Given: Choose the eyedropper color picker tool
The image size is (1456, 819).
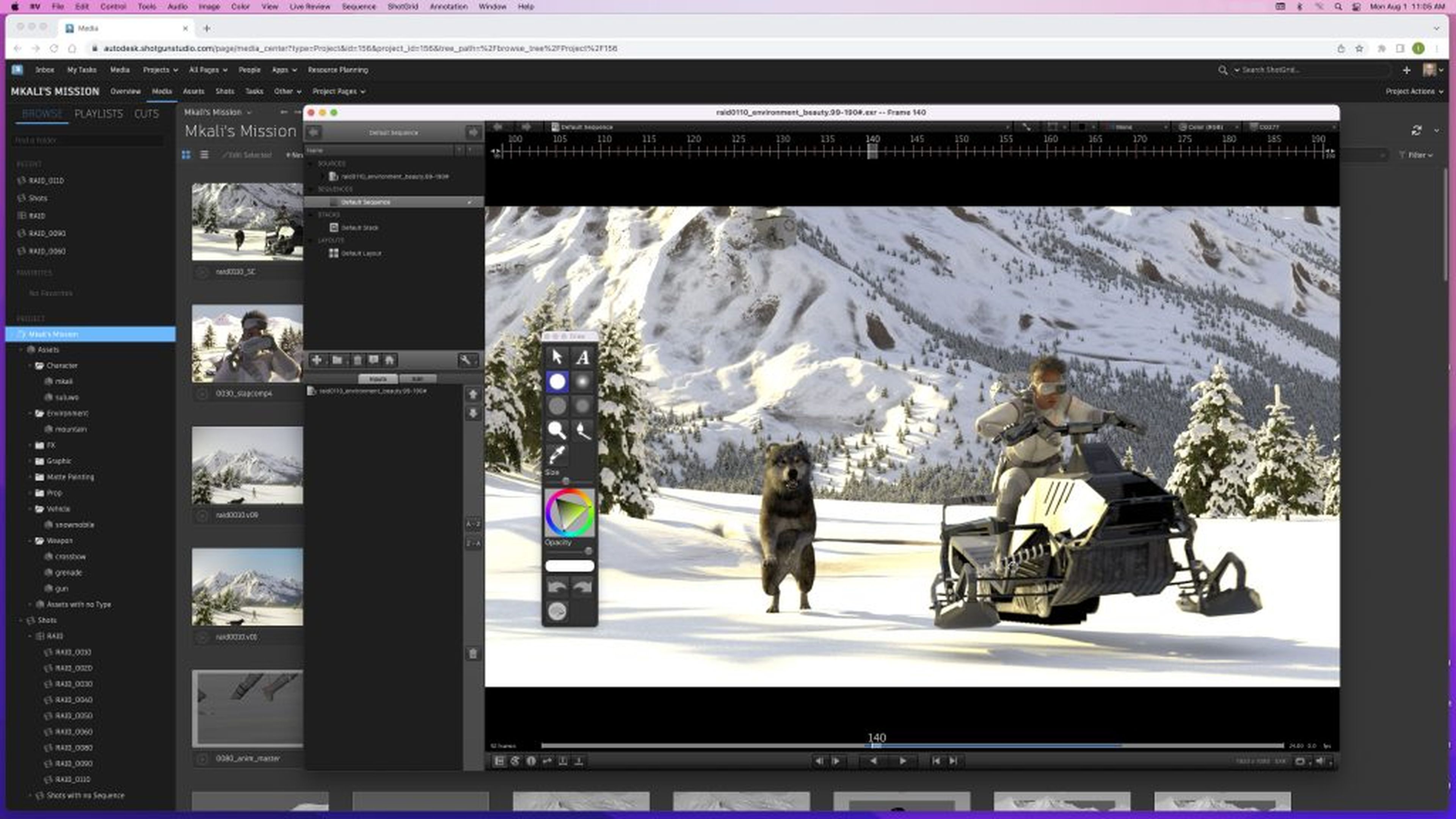Looking at the screenshot, I should (557, 454).
